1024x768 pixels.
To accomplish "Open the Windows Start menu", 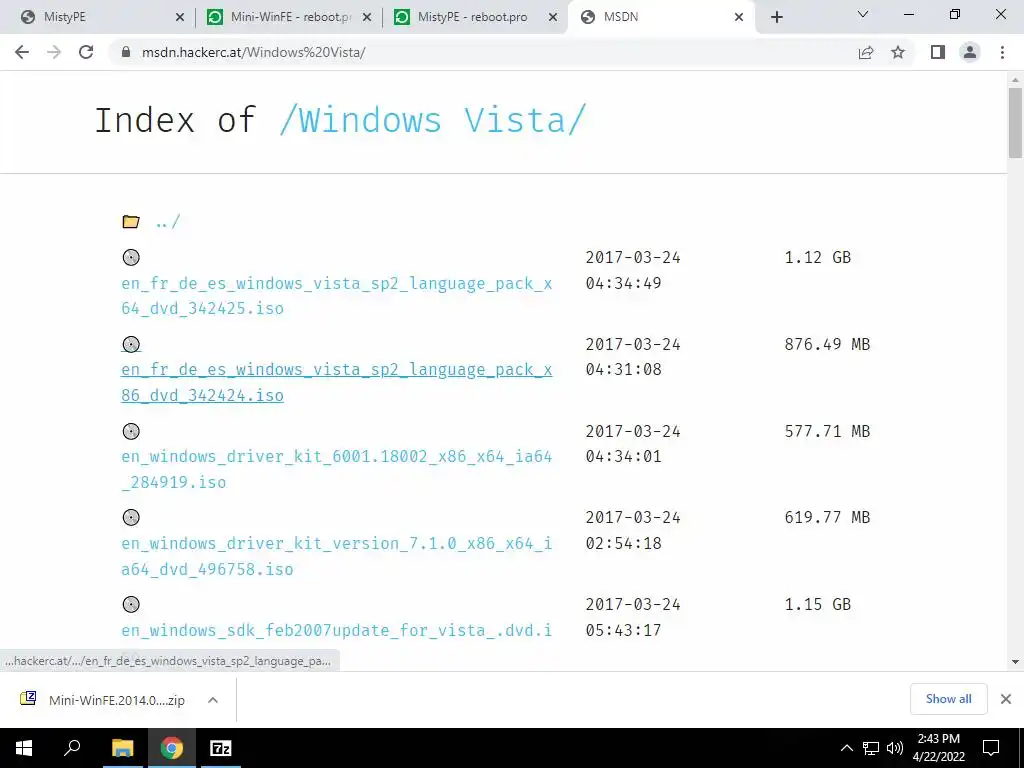I will 24,748.
